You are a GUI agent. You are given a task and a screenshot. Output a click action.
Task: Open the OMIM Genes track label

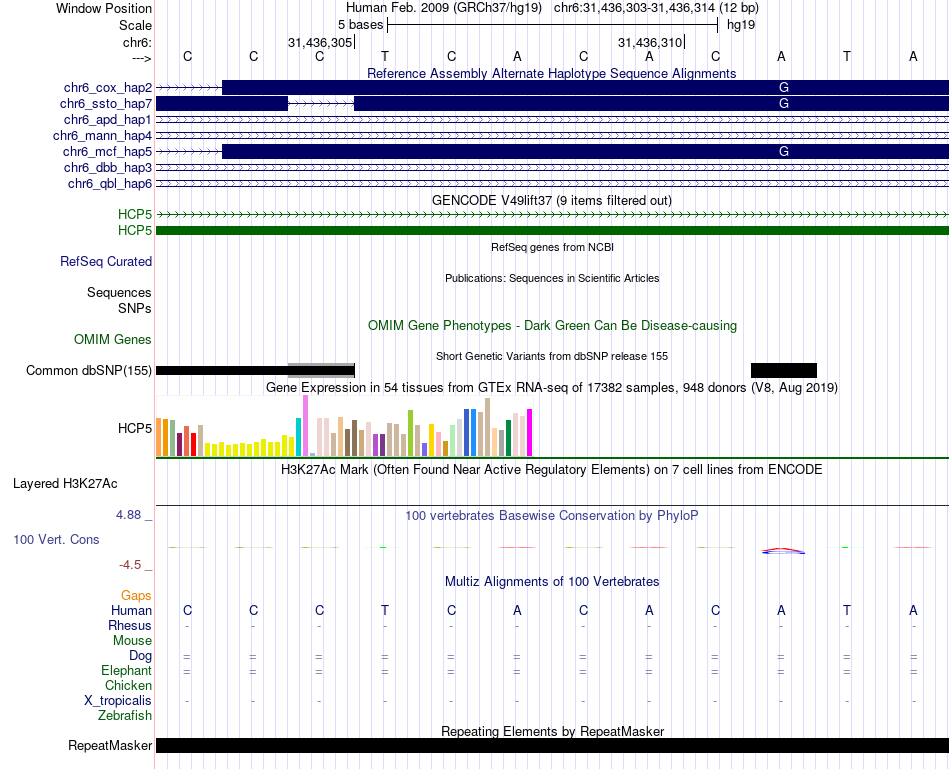(113, 339)
